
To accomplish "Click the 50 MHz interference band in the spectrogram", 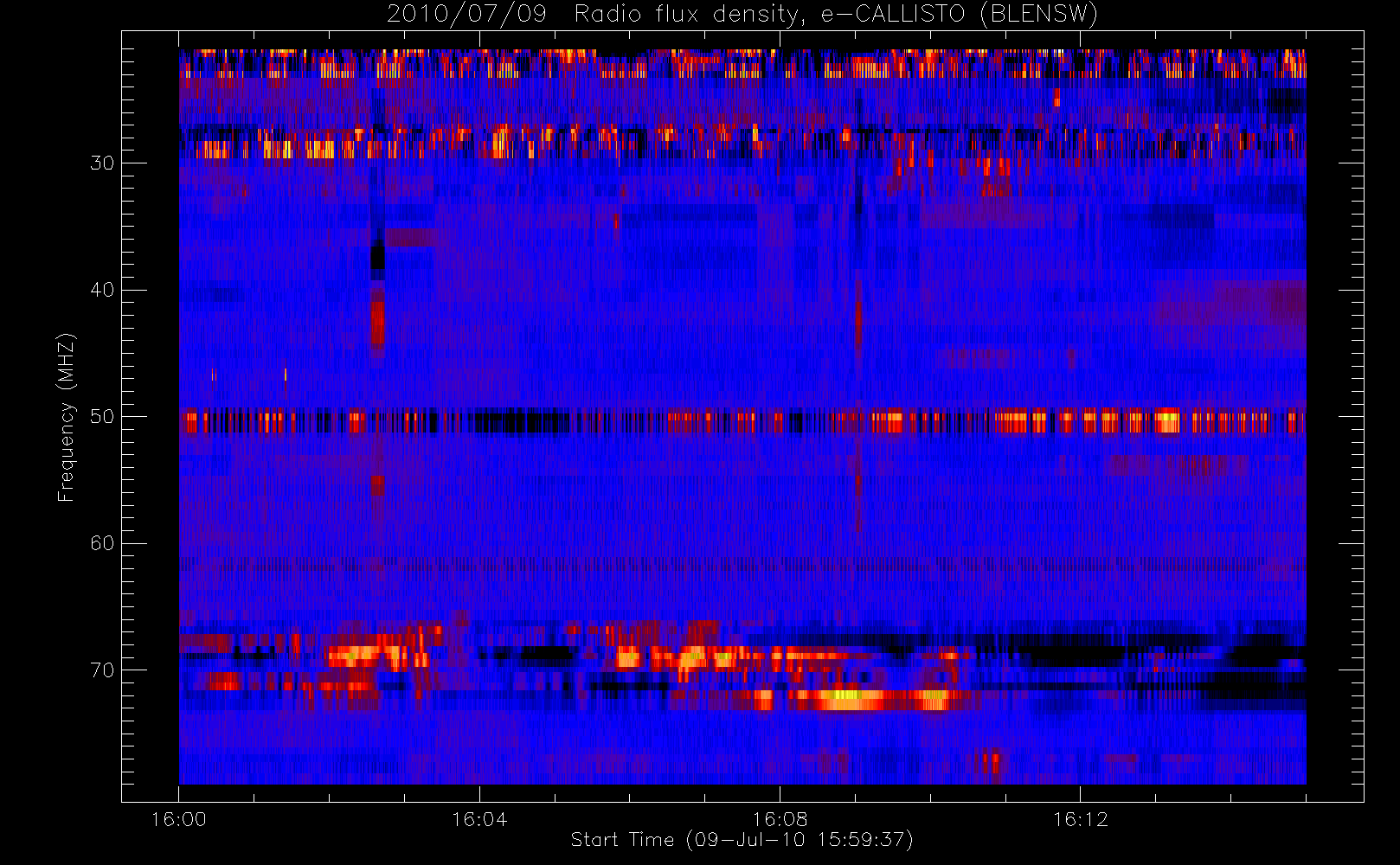I will pyautogui.click(x=742, y=422).
